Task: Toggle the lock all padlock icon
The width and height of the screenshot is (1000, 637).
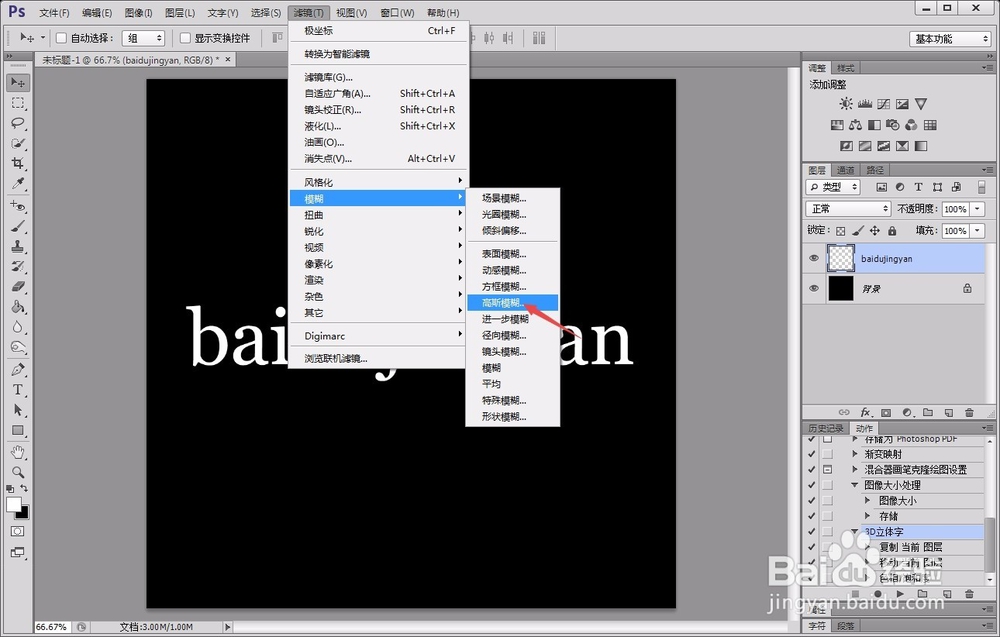Action: click(892, 231)
